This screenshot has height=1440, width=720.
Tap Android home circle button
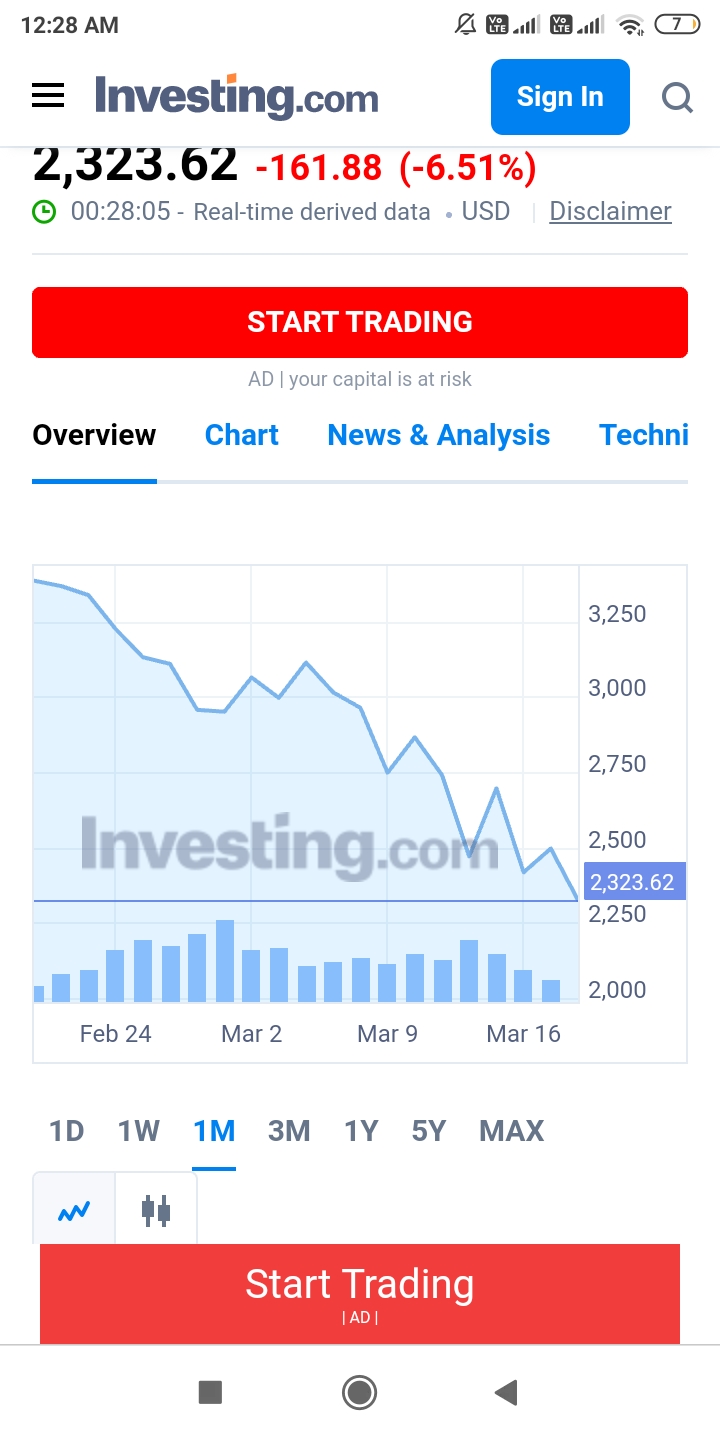pos(359,1392)
